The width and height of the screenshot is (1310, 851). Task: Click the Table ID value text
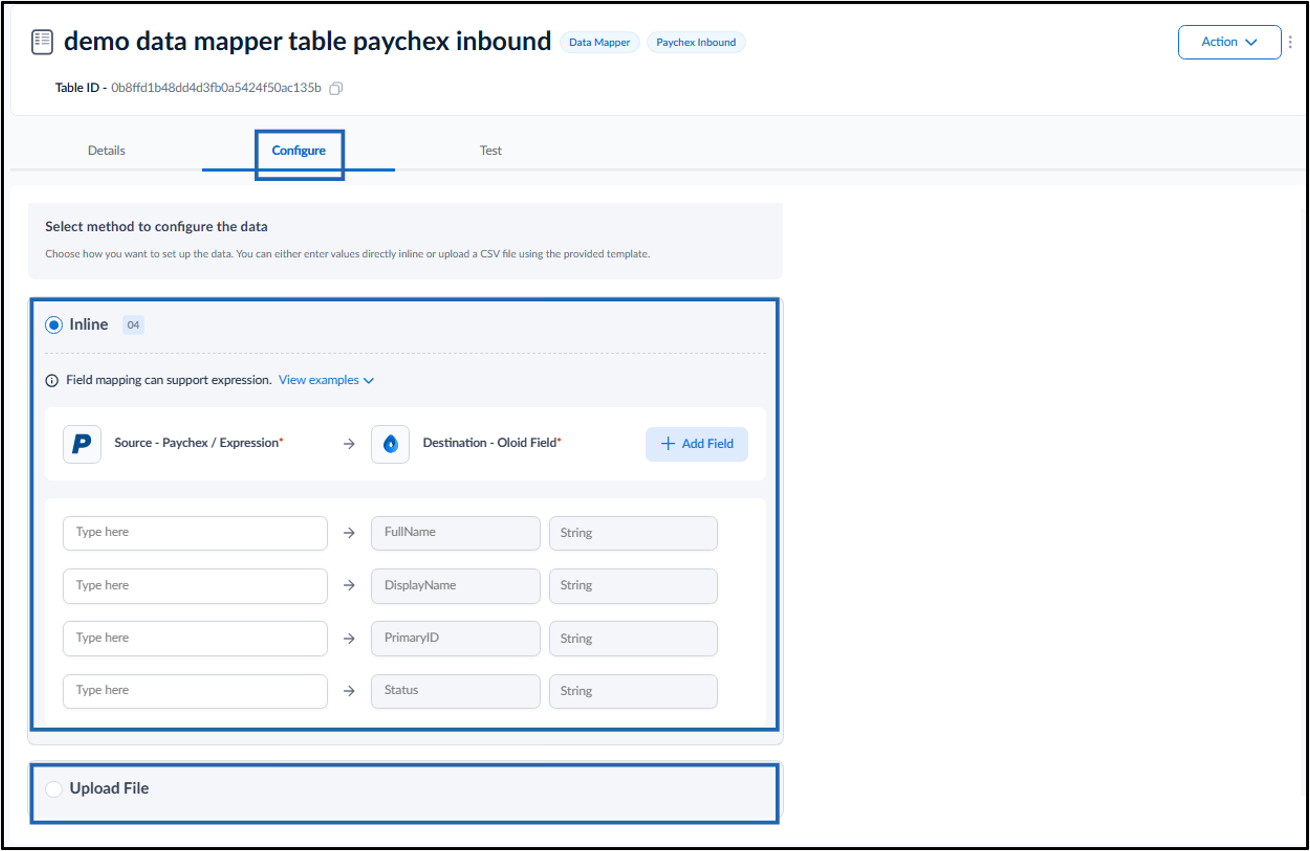(216, 88)
